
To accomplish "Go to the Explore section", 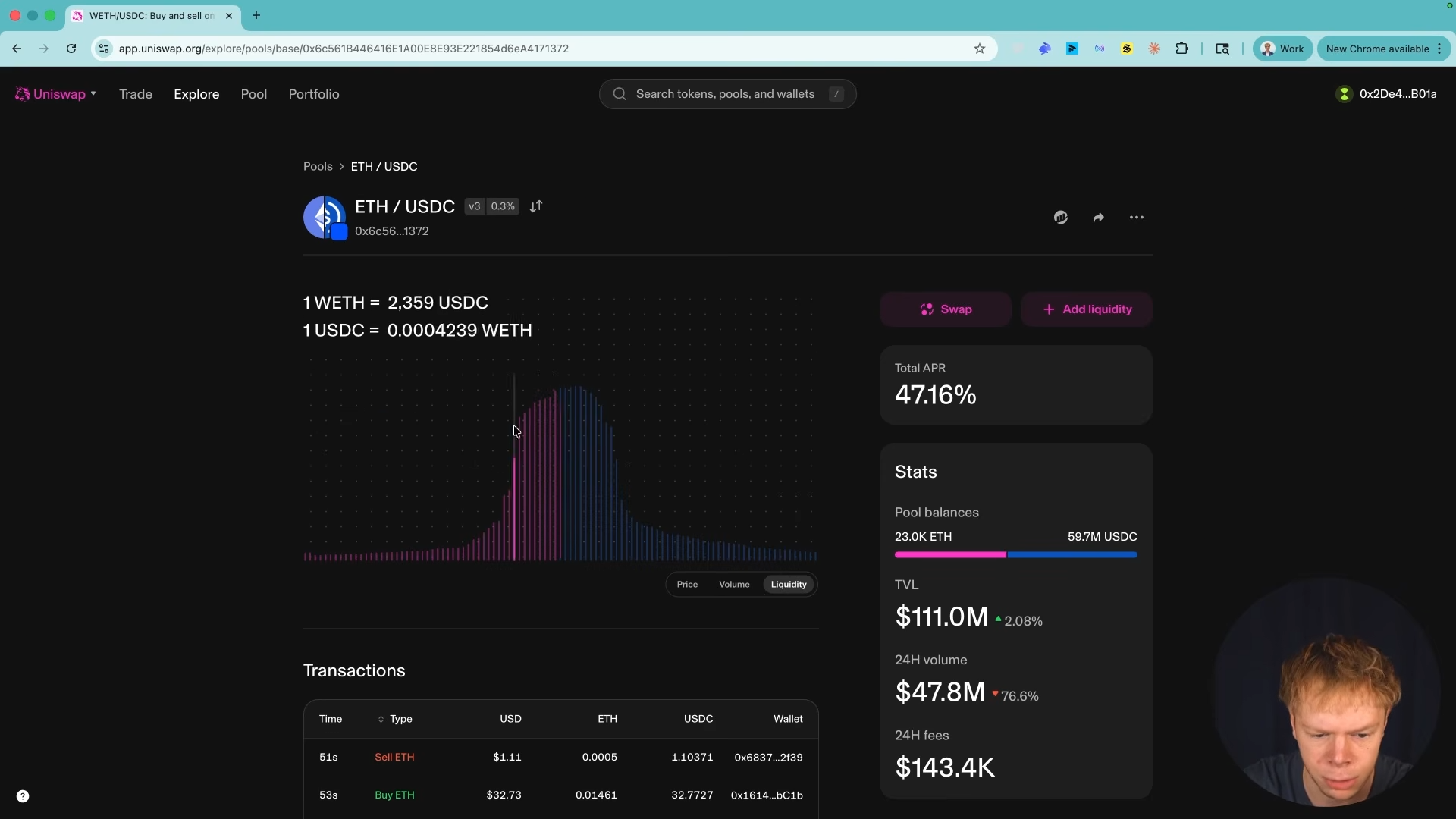I will tap(196, 94).
